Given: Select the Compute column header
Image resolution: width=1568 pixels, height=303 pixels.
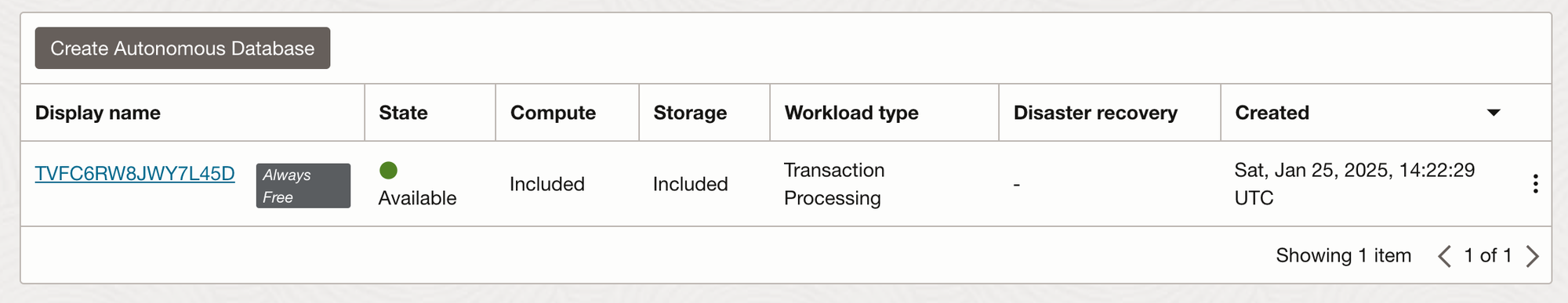Looking at the screenshot, I should (x=553, y=113).
